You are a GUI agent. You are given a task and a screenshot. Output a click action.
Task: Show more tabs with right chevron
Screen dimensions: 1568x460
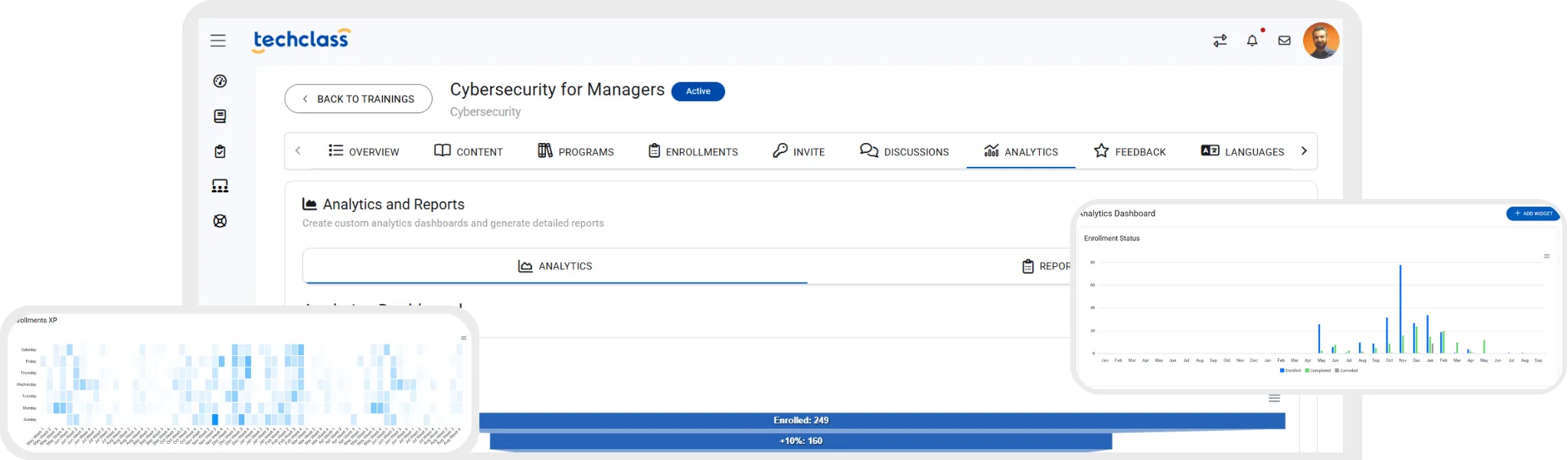tap(1304, 151)
